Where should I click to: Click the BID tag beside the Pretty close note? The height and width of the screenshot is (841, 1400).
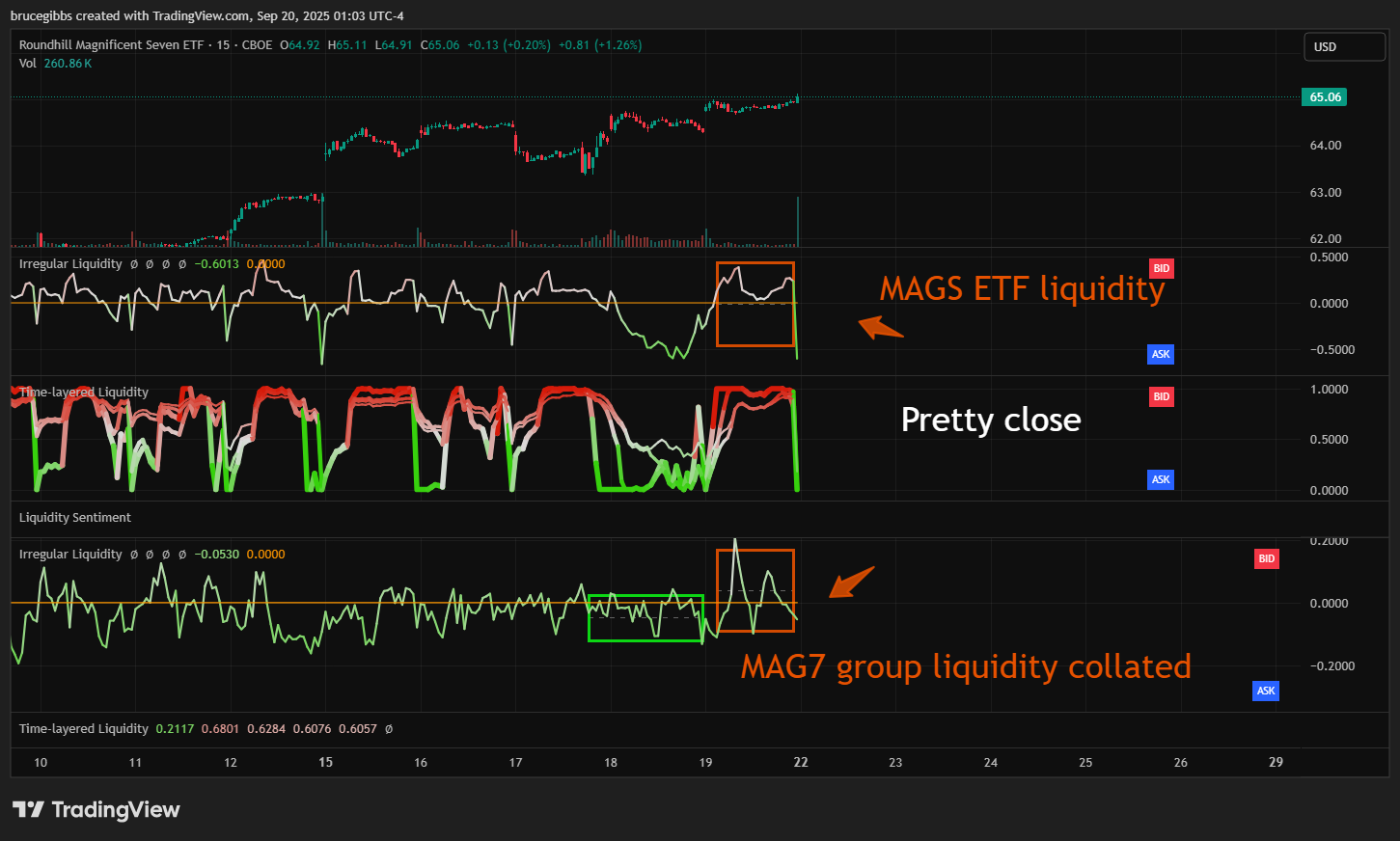point(1162,396)
